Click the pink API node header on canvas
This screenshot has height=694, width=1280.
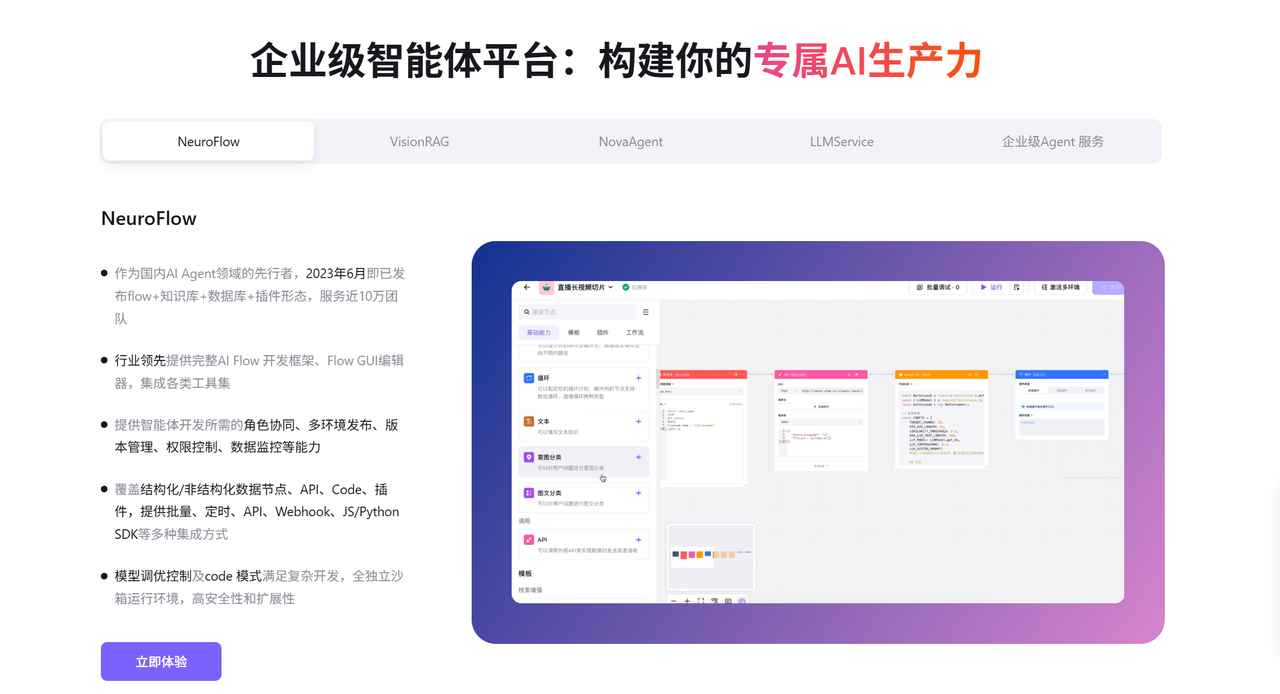click(x=820, y=375)
